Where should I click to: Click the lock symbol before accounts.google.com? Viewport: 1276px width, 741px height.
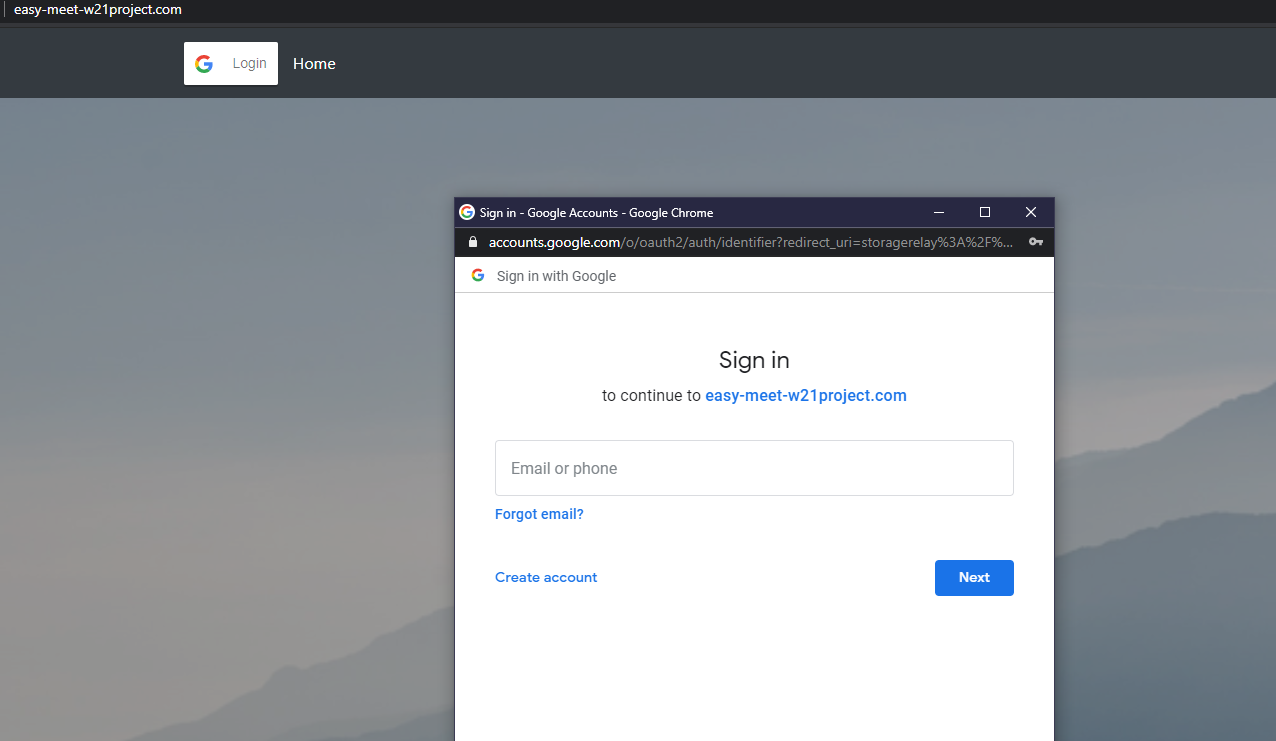point(472,242)
